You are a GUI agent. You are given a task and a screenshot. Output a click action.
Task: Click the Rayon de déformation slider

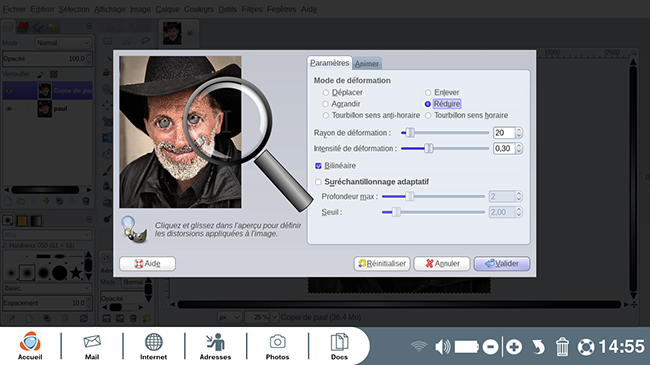click(445, 133)
